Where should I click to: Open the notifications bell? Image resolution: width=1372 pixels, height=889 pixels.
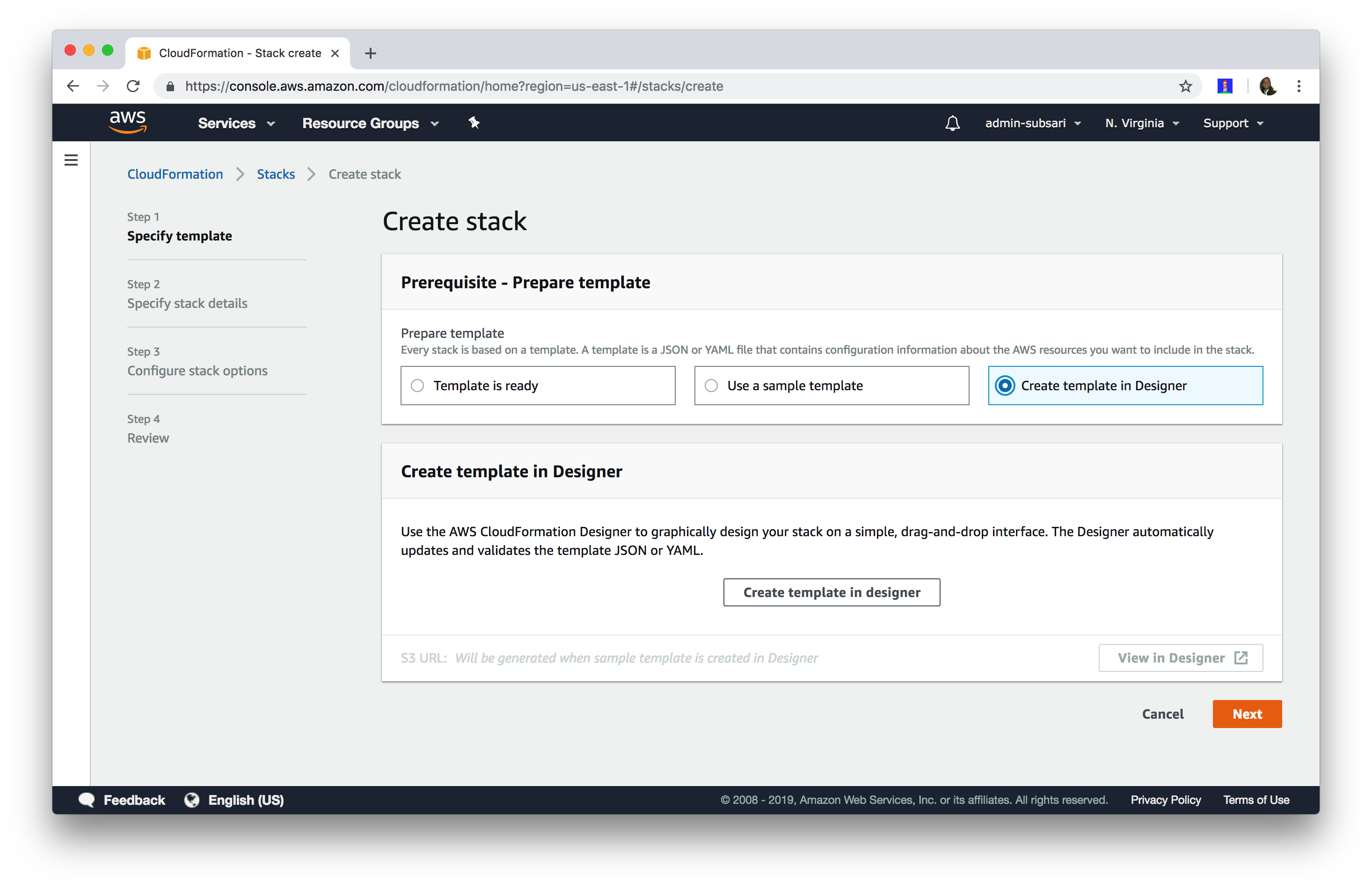[952, 124]
